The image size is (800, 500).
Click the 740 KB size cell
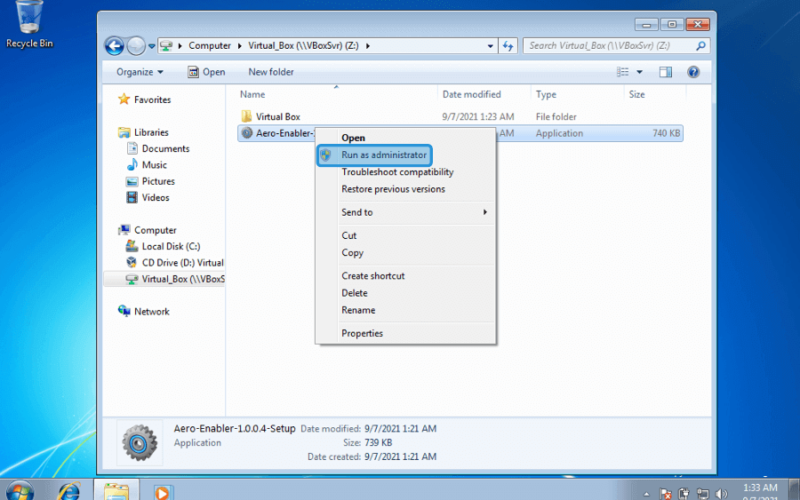pos(666,134)
